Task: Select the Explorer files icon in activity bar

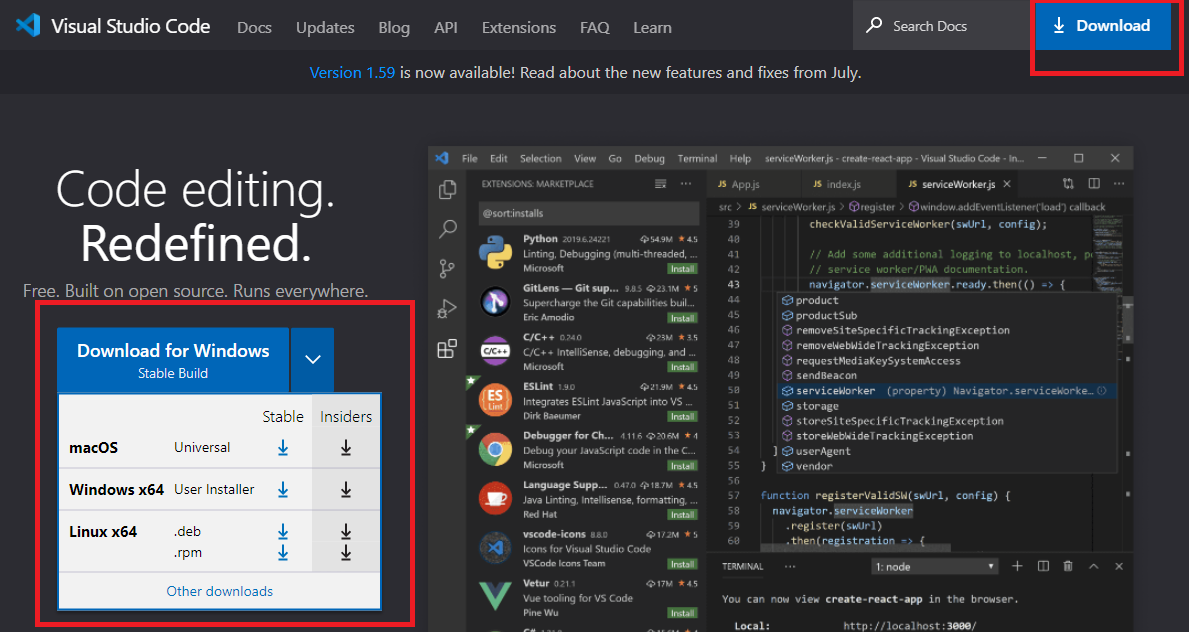Action: coord(447,189)
